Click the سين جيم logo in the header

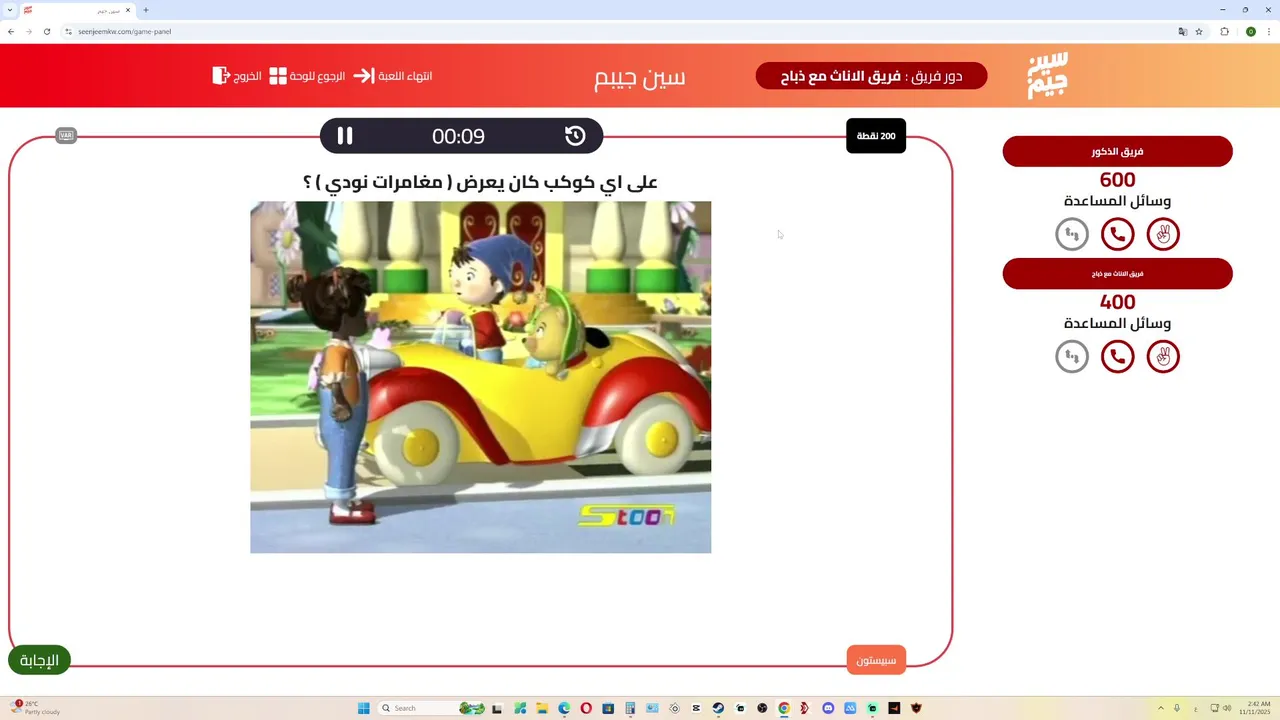pos(1048,75)
